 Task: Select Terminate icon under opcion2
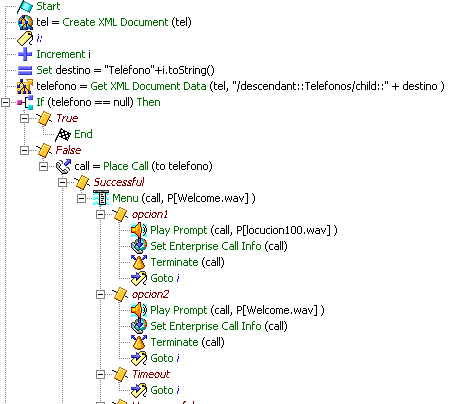click(139, 342)
